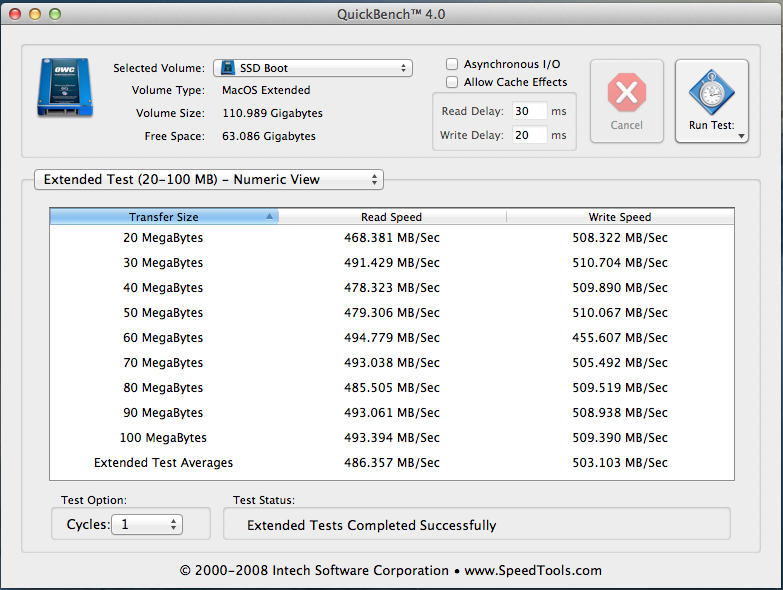Click read speed 491.429 MB/Sec
This screenshot has height=590, width=783.
[x=392, y=263]
